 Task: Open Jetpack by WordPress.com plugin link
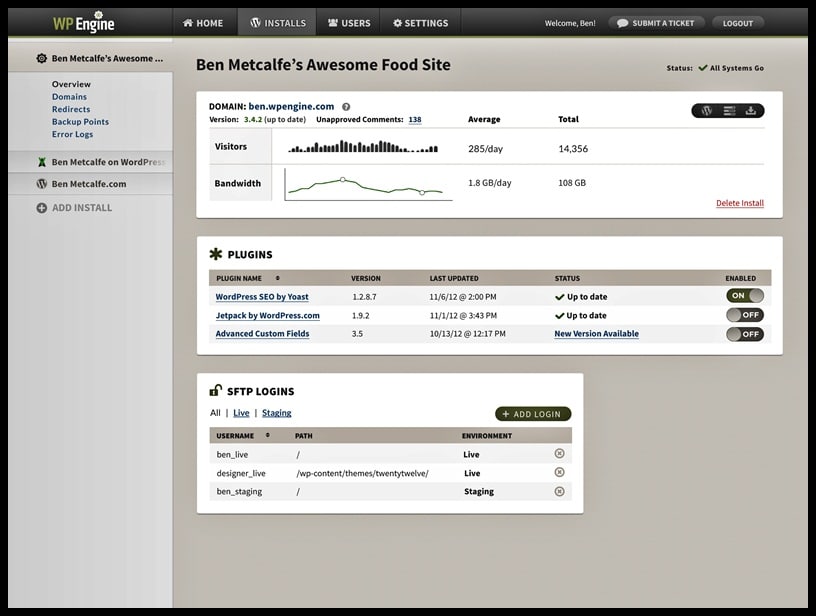point(267,315)
